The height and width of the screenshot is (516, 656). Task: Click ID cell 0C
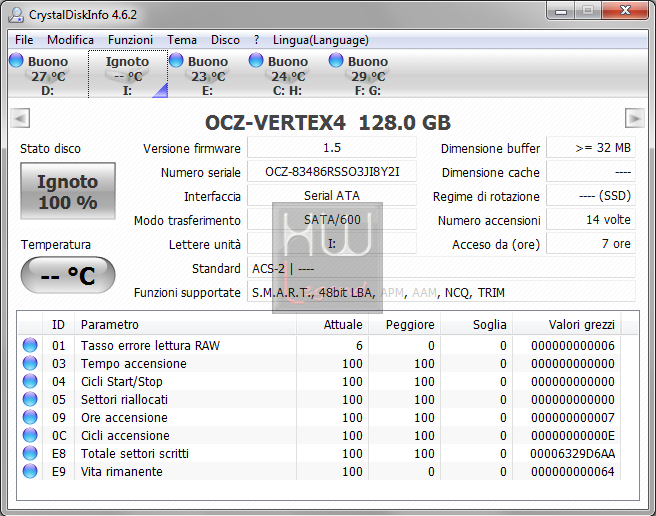pos(59,436)
